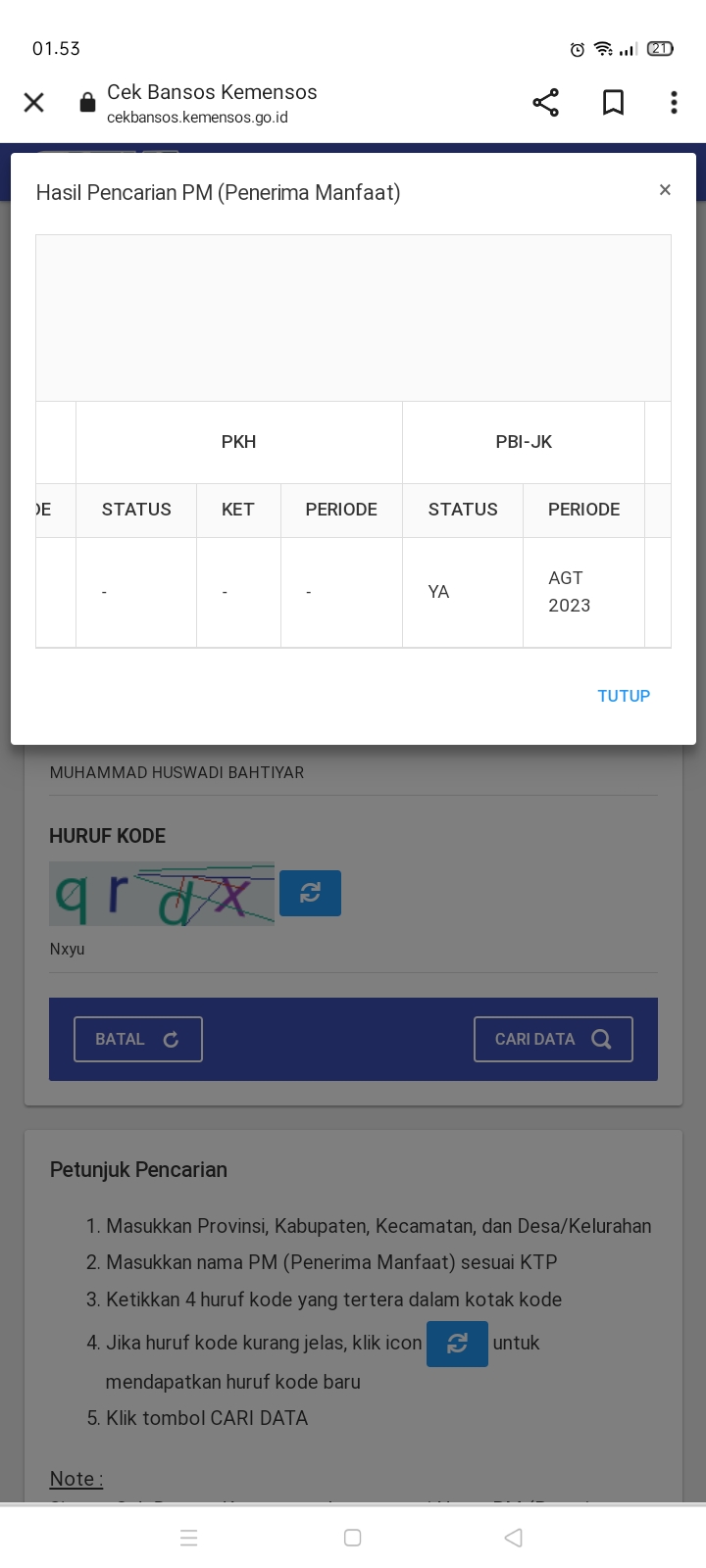Select the PKH column header

(x=238, y=442)
